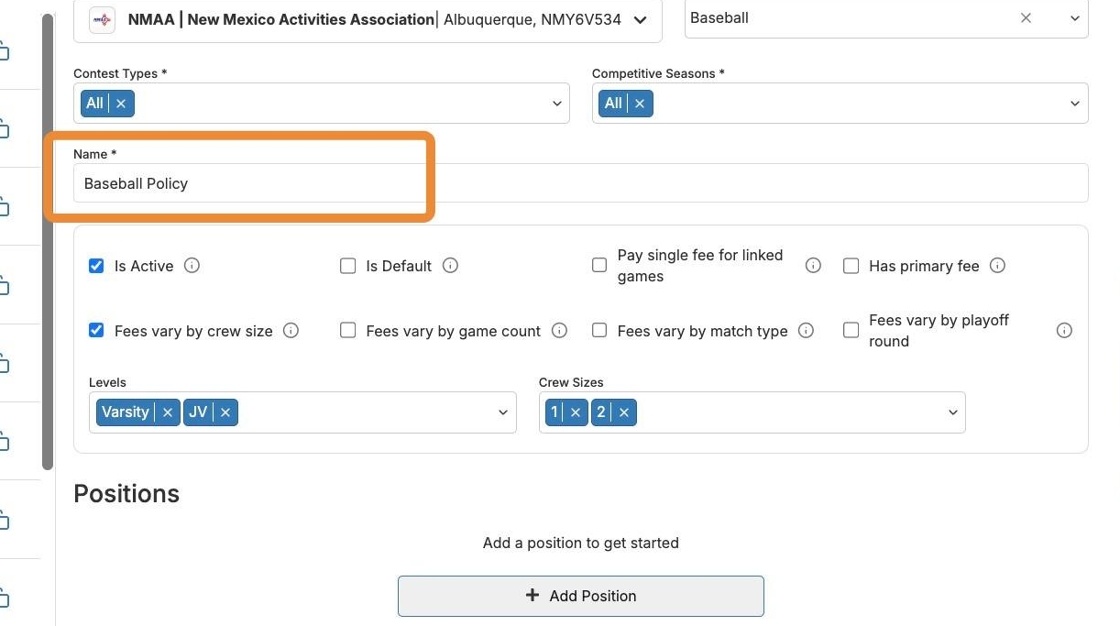Open the Contest Types dropdown

point(557,103)
